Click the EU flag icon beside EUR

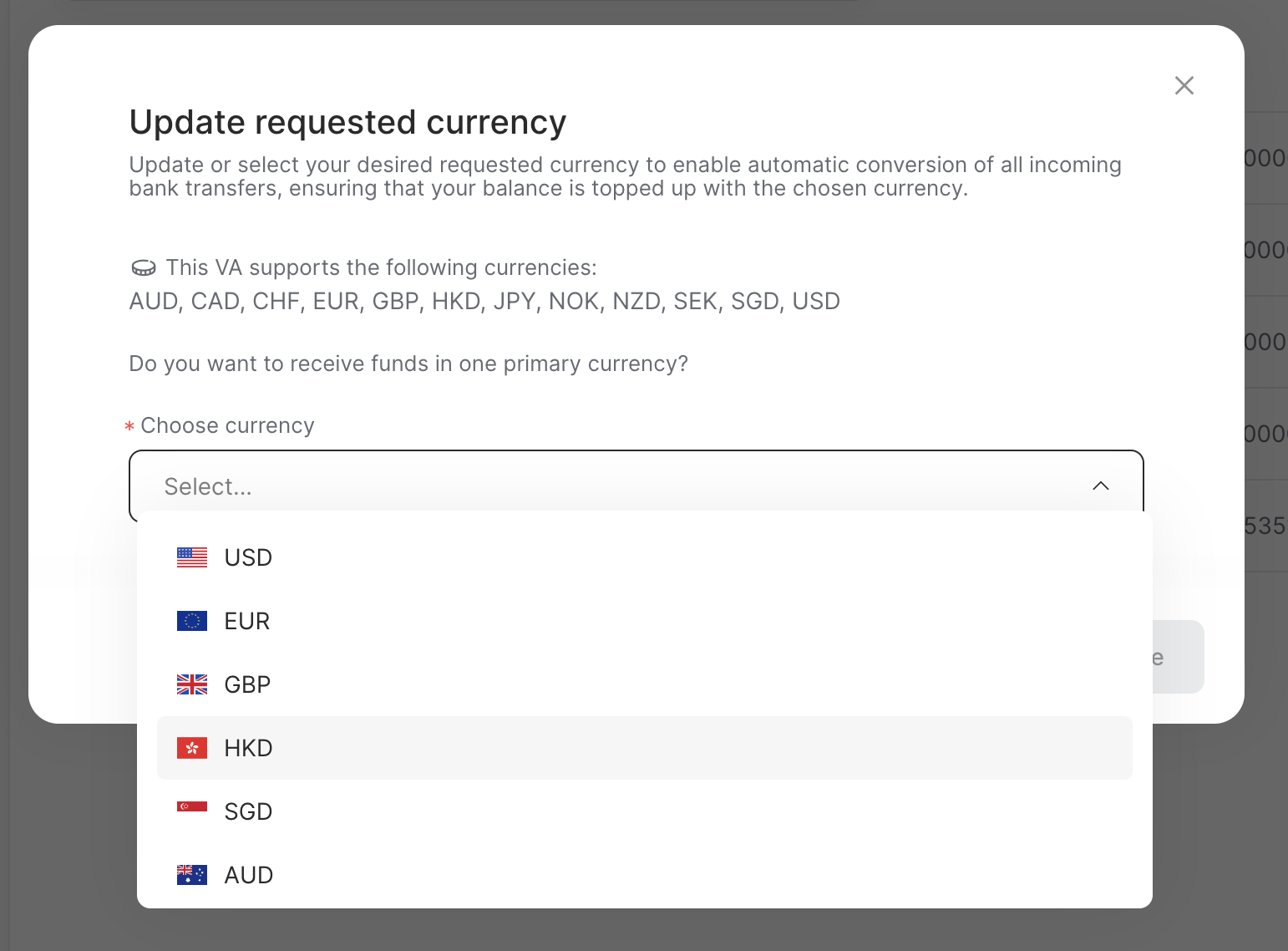point(191,620)
